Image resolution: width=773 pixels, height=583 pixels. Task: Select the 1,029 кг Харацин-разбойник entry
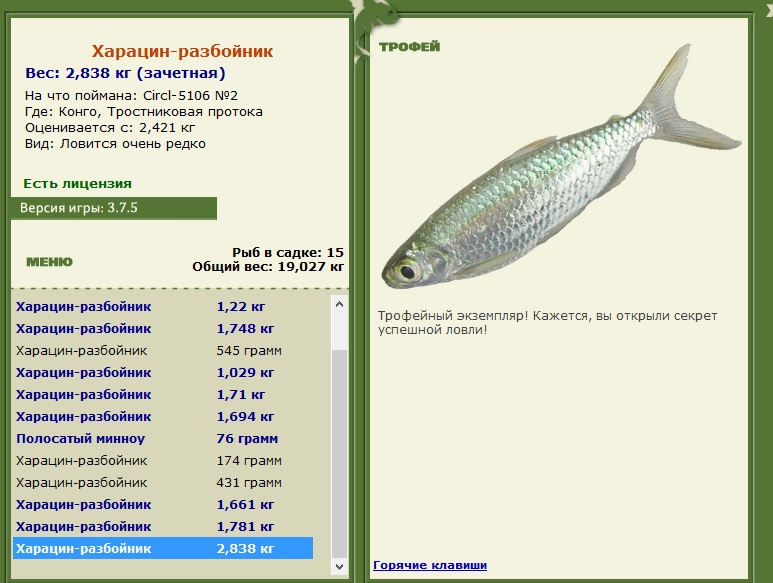point(163,373)
